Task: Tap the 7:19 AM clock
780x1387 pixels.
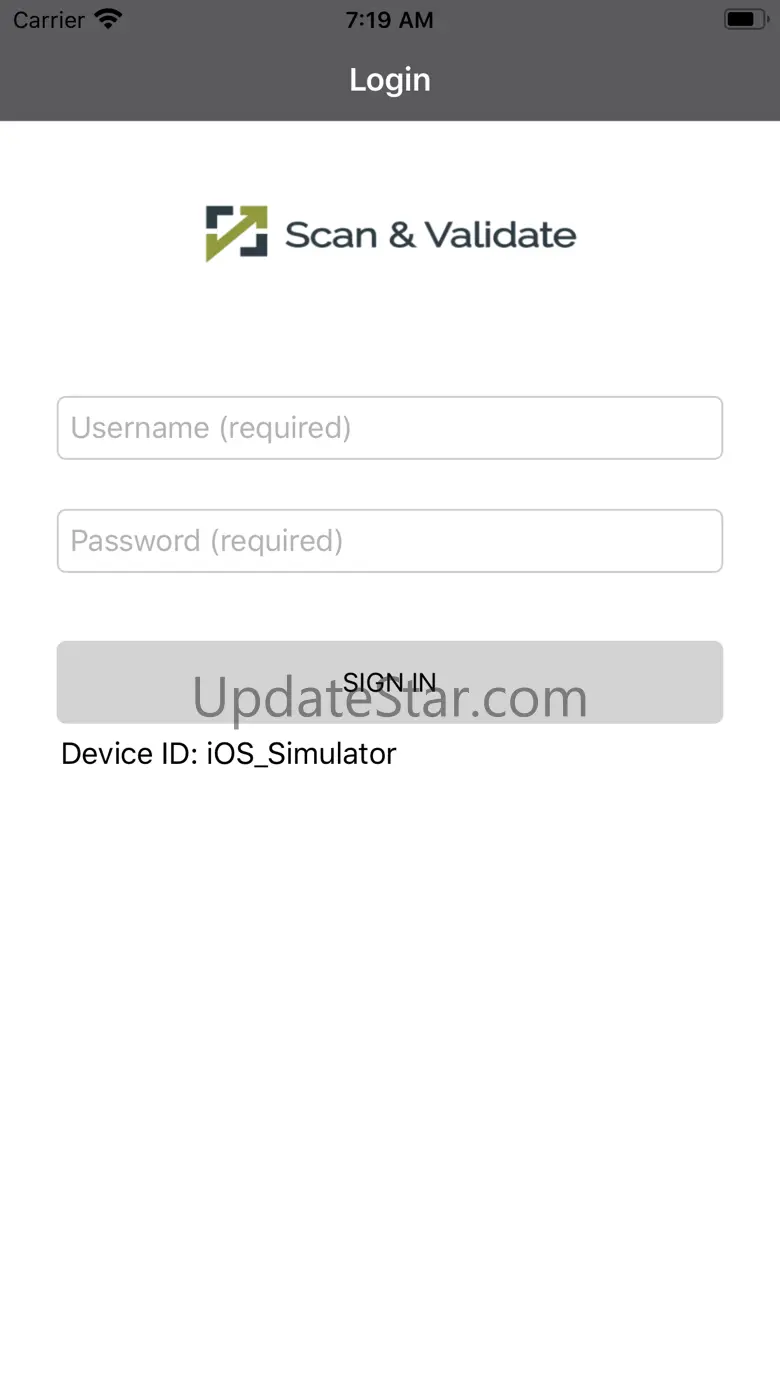Action: (390, 20)
